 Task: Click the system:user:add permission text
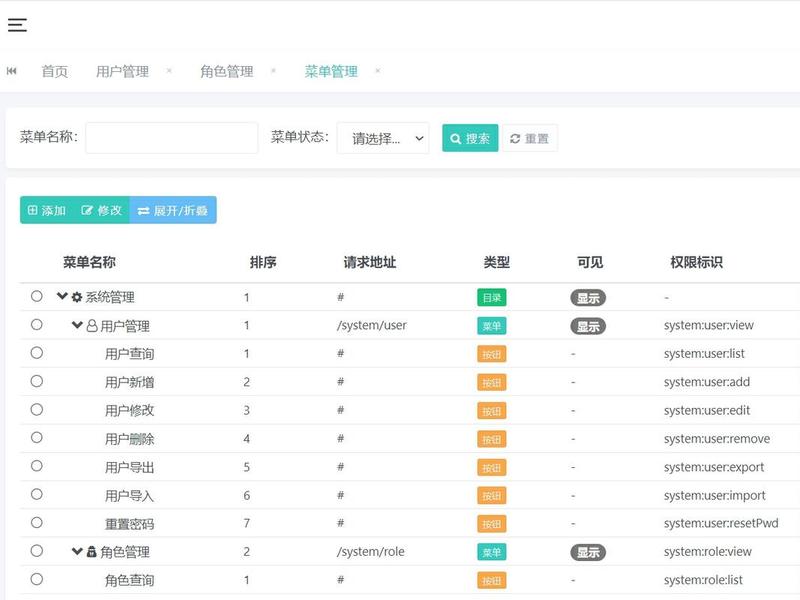707,382
